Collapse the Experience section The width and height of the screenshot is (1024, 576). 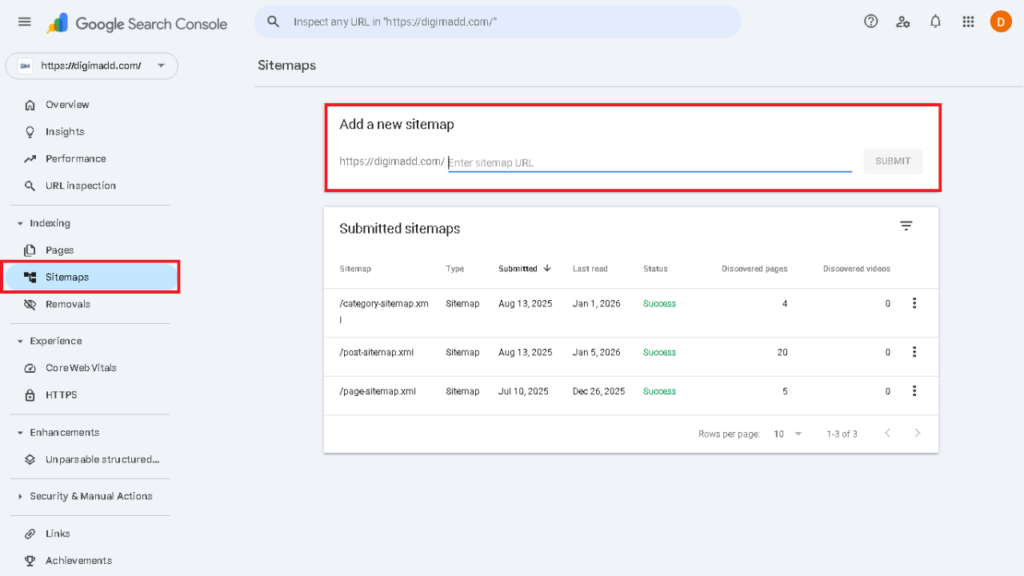(20, 341)
